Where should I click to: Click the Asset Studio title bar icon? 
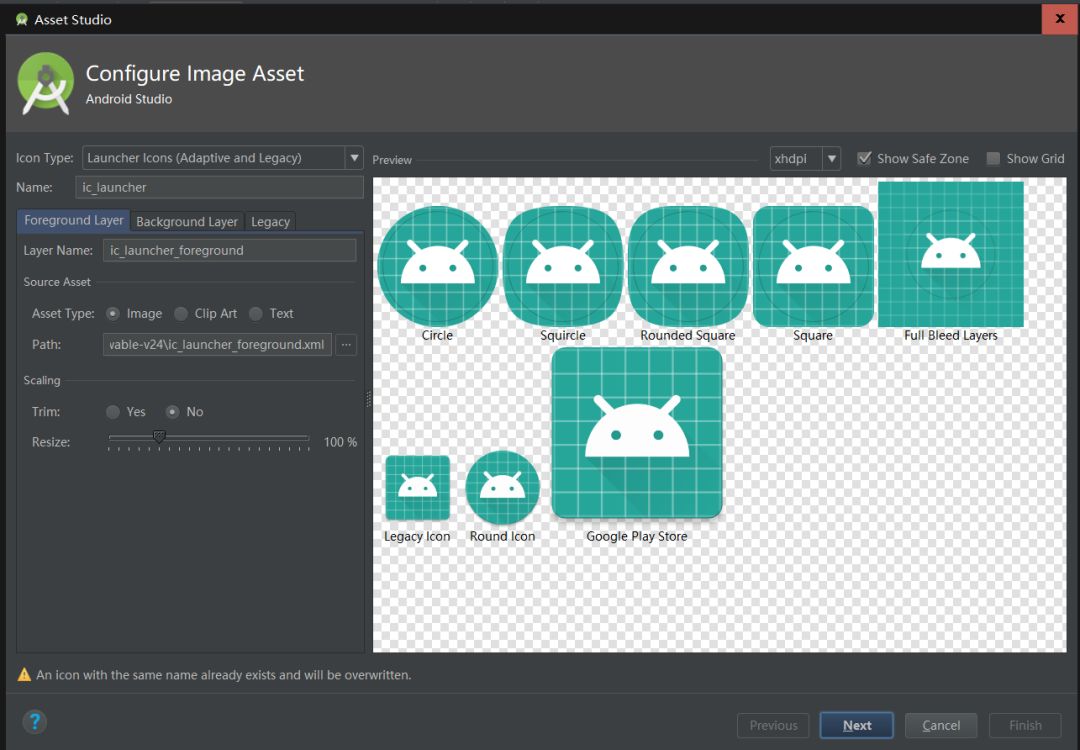click(x=22, y=19)
